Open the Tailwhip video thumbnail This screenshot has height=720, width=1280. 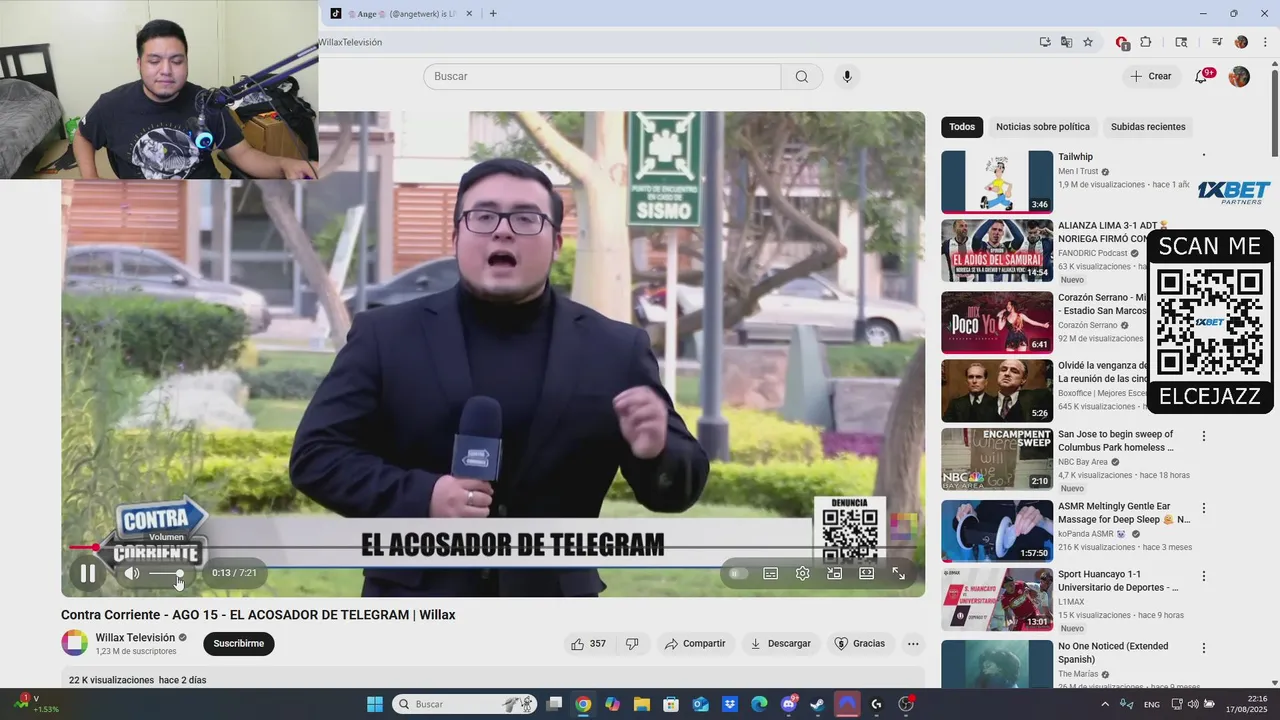[997, 182]
